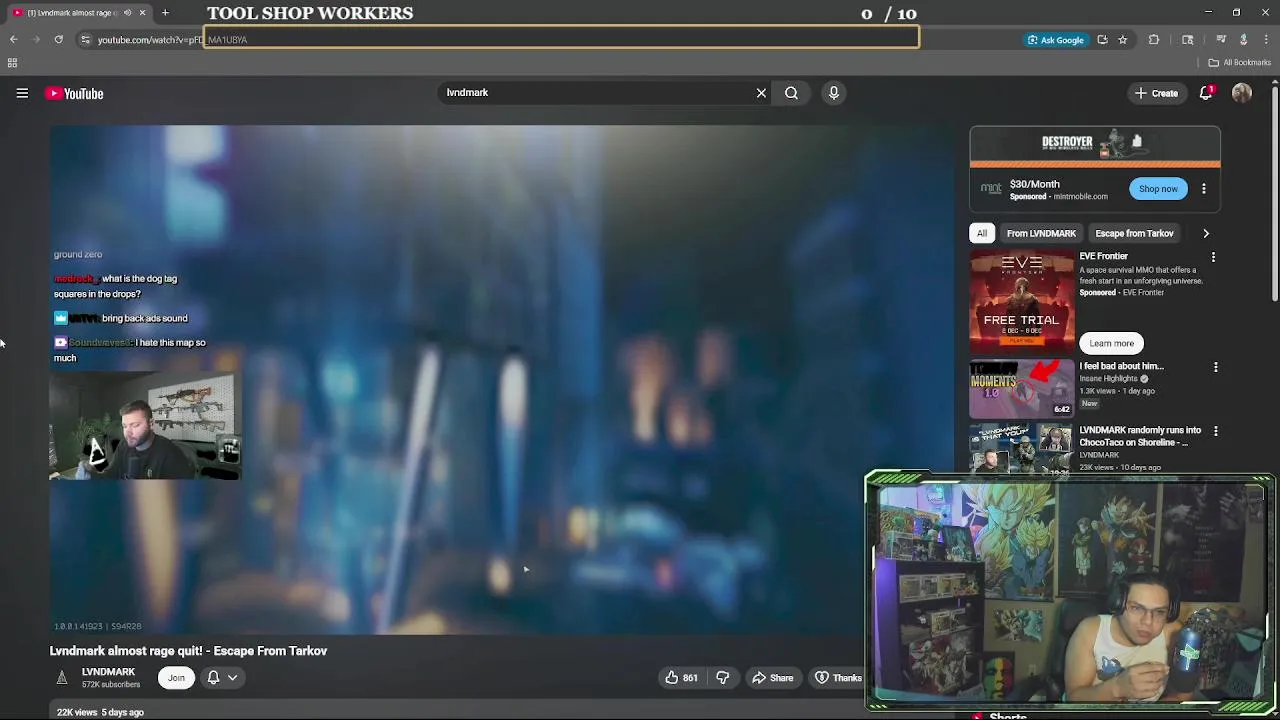Screen dimensions: 1280x720
Task: Start voice search with the microphone
Action: click(833, 93)
